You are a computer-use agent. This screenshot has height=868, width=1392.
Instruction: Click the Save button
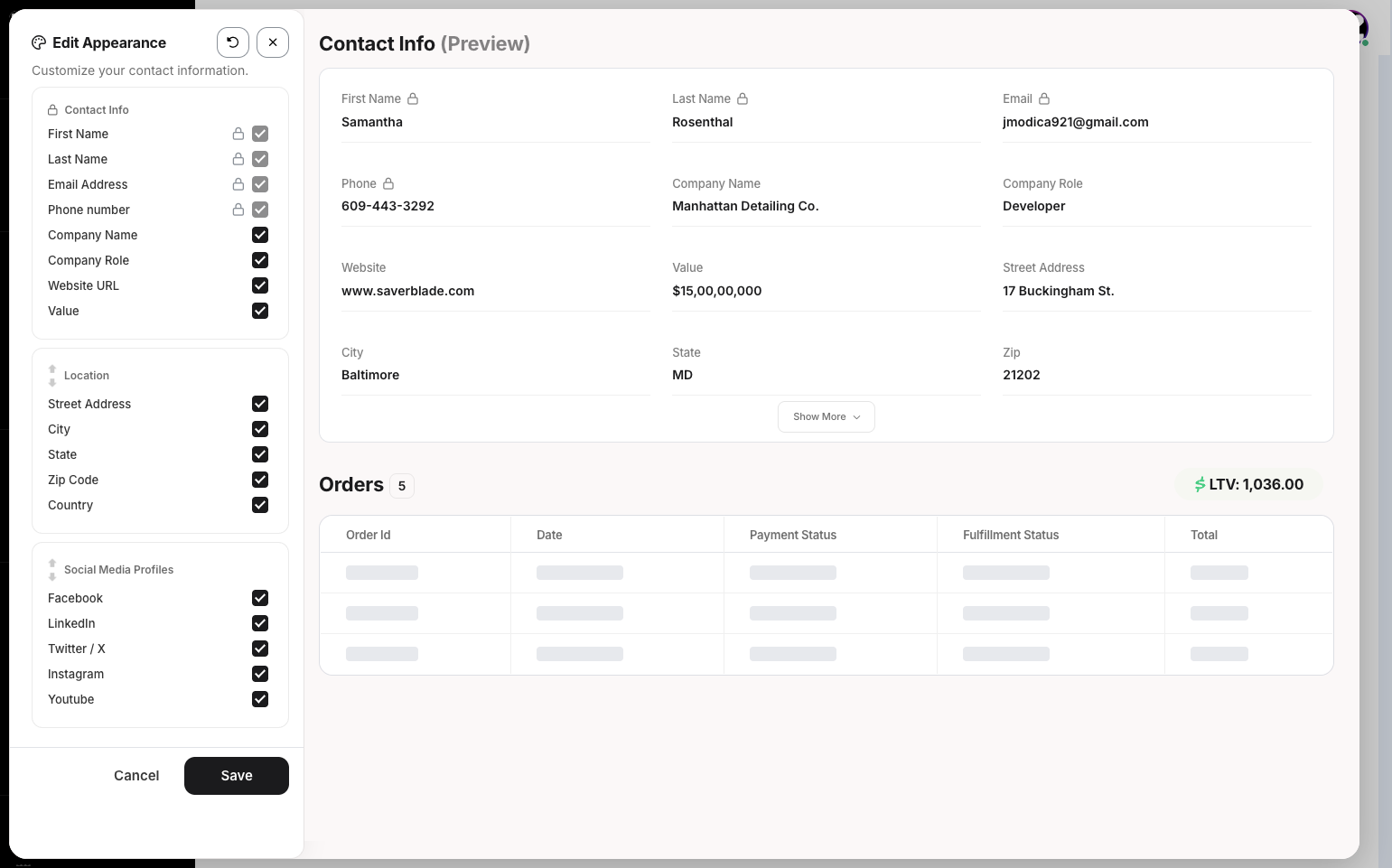[x=237, y=776]
